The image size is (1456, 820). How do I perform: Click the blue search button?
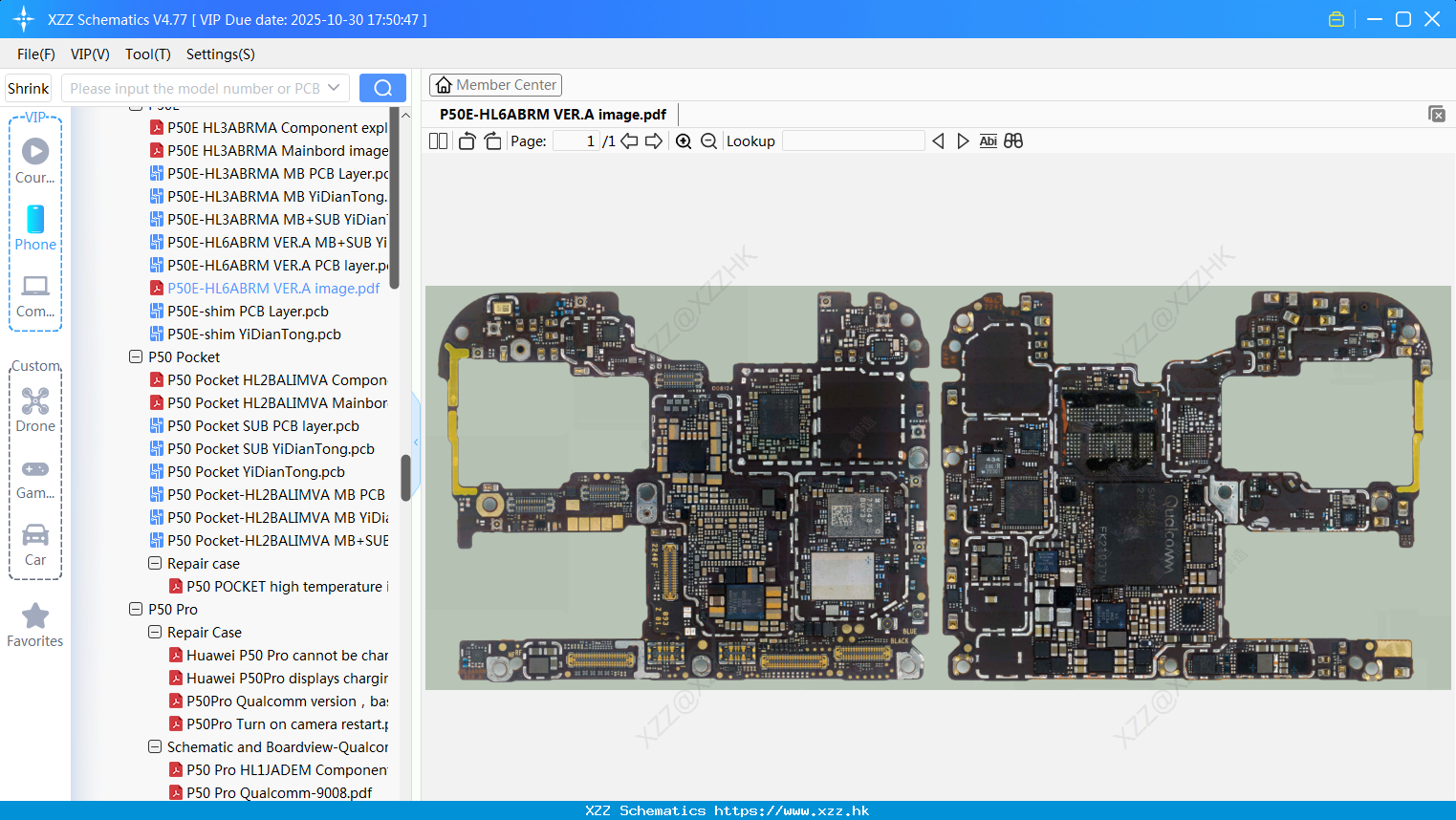(382, 88)
